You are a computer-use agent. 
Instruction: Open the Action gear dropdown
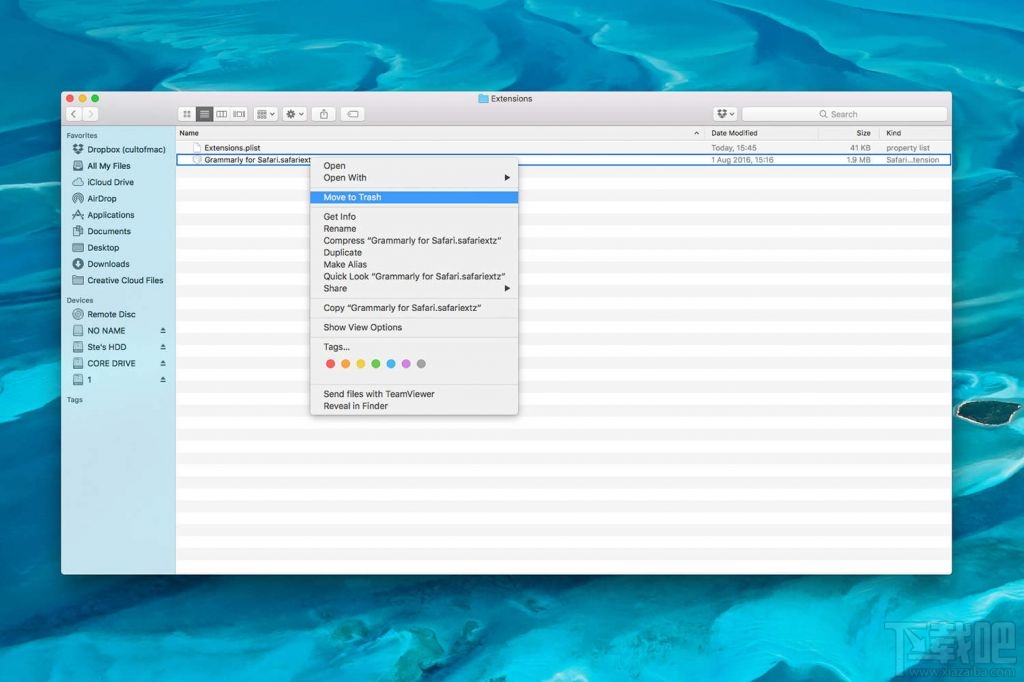[294, 115]
